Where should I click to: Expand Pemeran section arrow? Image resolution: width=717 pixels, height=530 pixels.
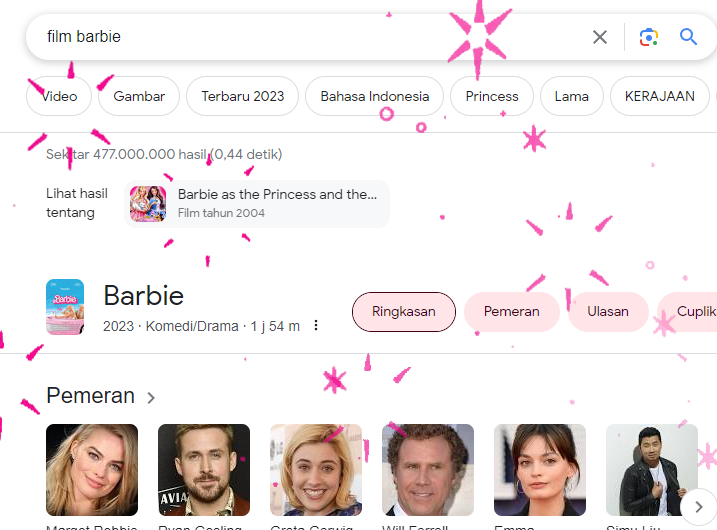coord(151,398)
